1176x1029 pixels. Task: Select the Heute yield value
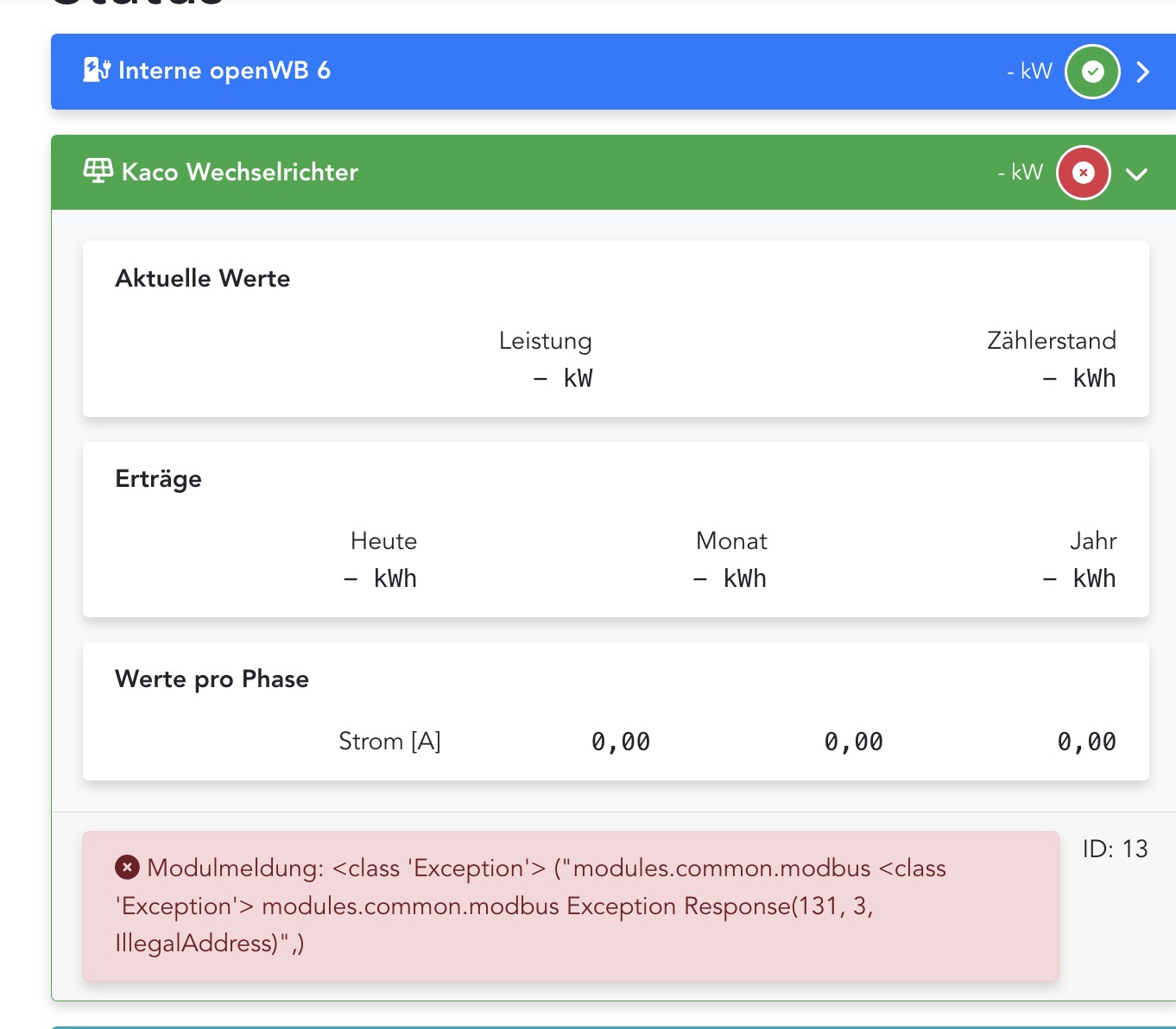click(x=380, y=578)
